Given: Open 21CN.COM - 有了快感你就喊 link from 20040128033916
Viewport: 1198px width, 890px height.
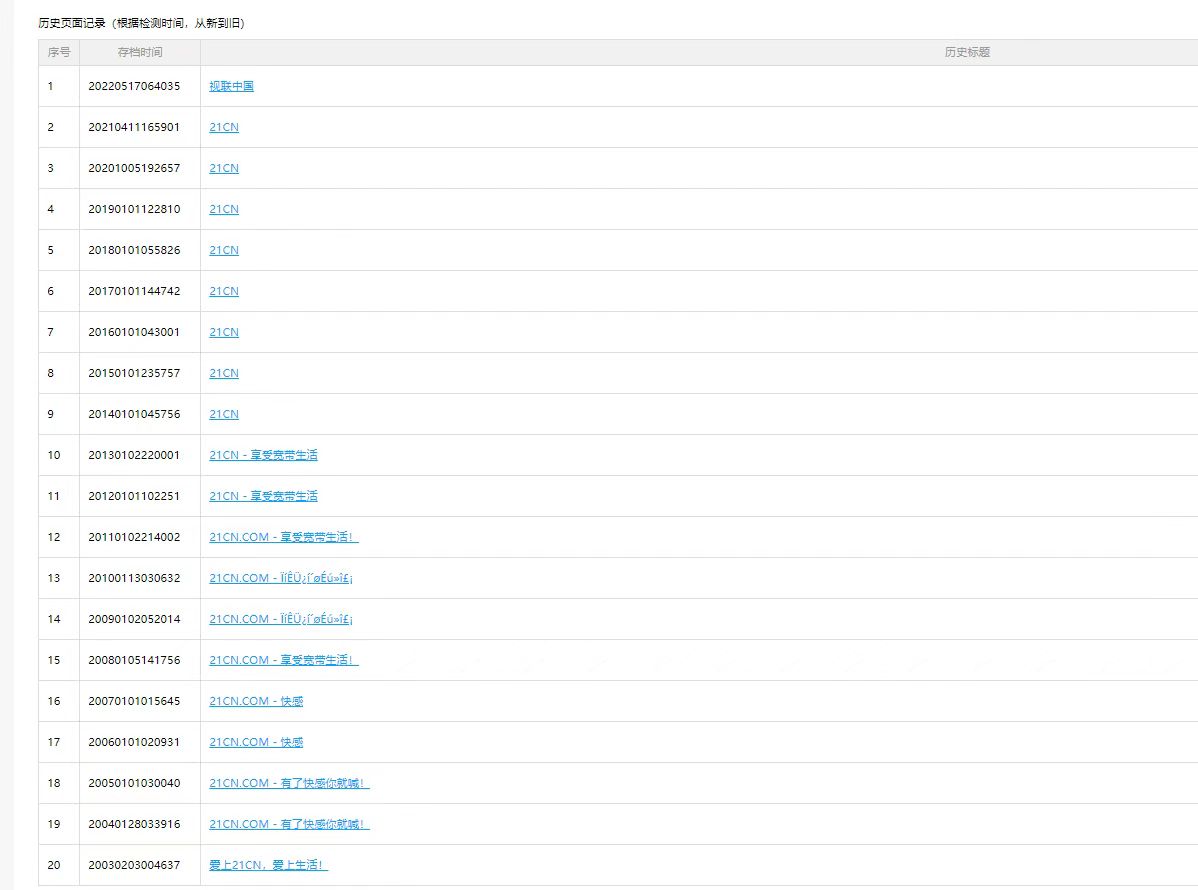Looking at the screenshot, I should 289,824.
